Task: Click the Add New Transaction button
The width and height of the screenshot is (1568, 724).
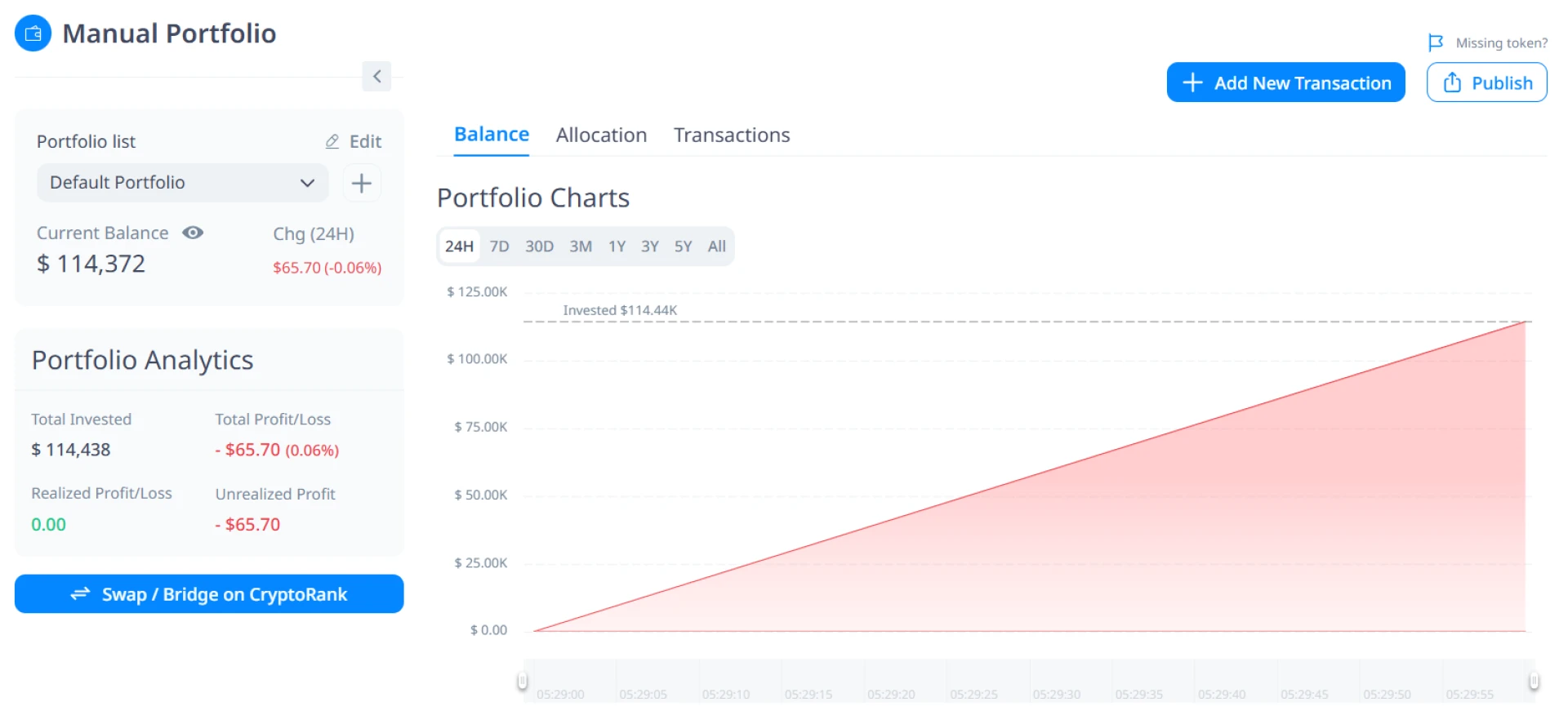Action: pyautogui.click(x=1285, y=82)
